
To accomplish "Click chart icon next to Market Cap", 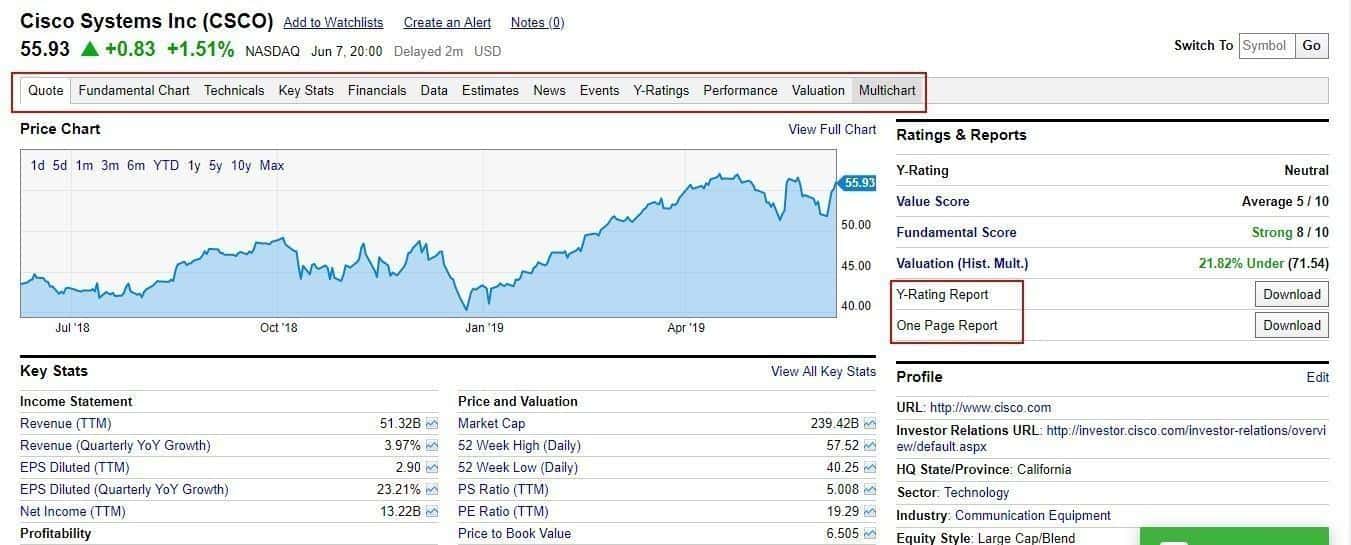I will click(870, 424).
